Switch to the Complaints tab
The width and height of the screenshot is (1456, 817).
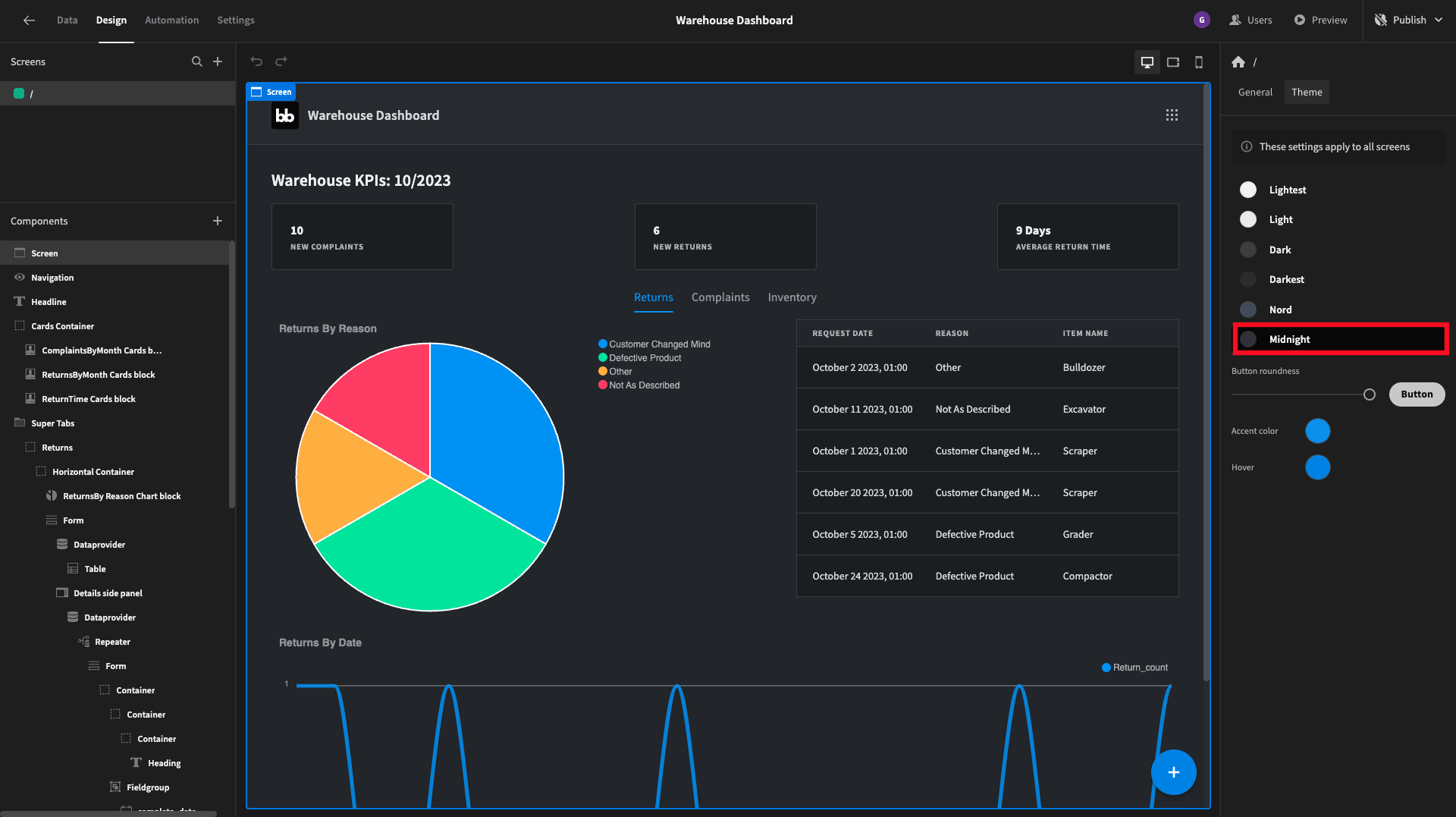720,297
